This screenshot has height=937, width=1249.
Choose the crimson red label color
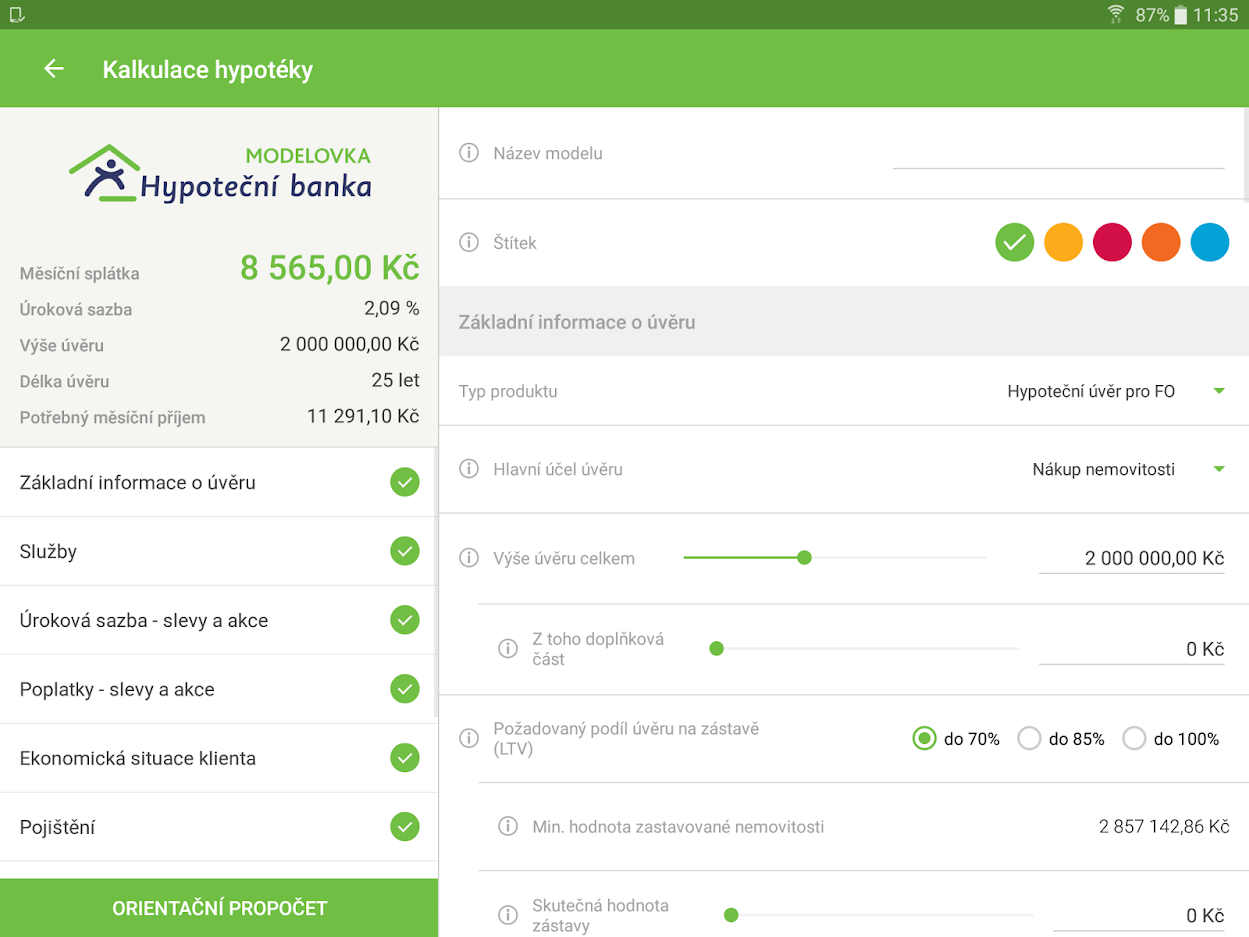pos(1112,242)
